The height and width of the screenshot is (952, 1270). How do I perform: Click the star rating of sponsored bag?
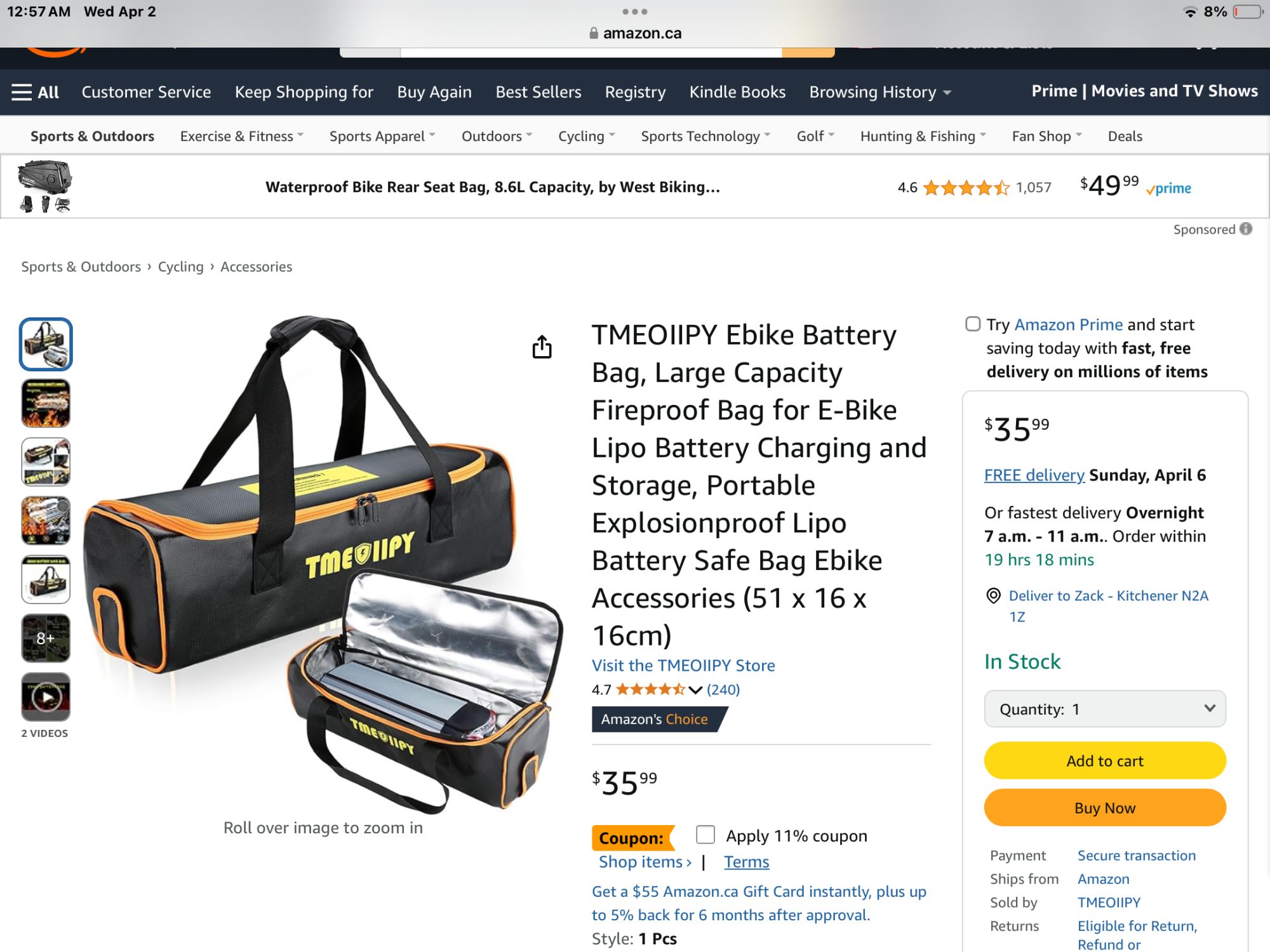966,188
